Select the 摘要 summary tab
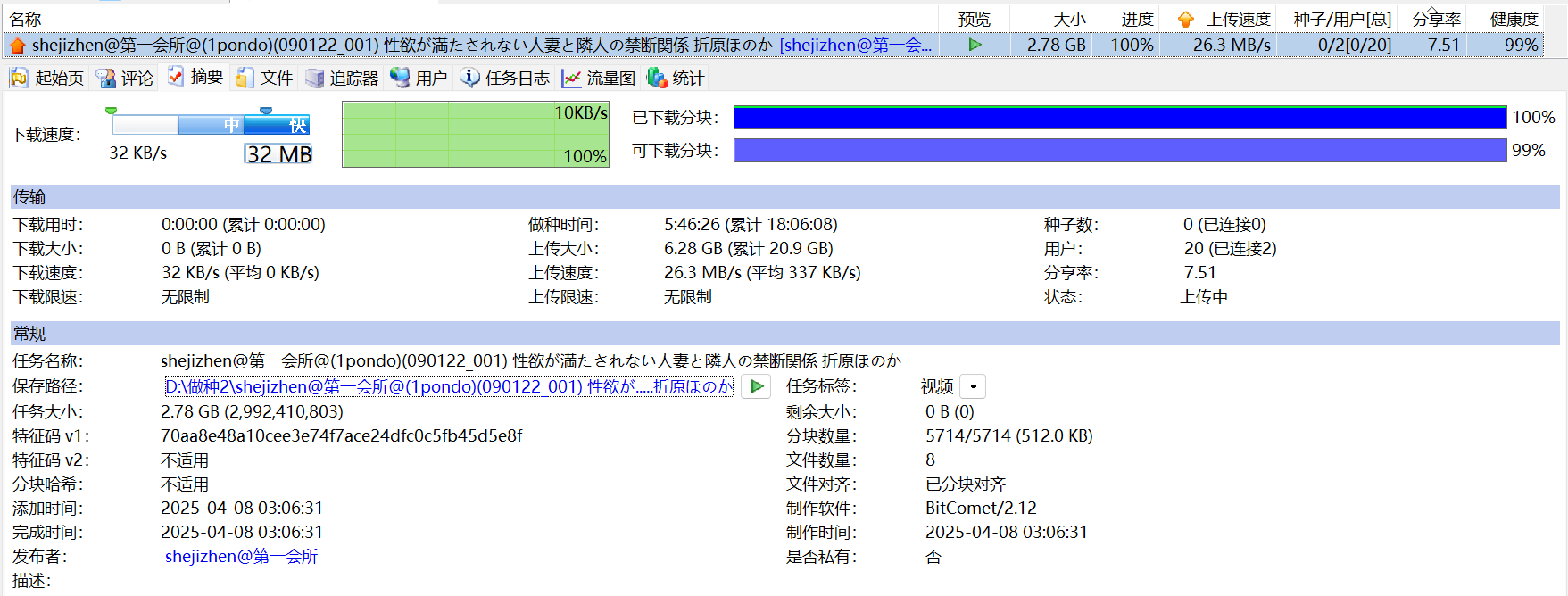Screen dimensions: 1568x596 click(195, 78)
